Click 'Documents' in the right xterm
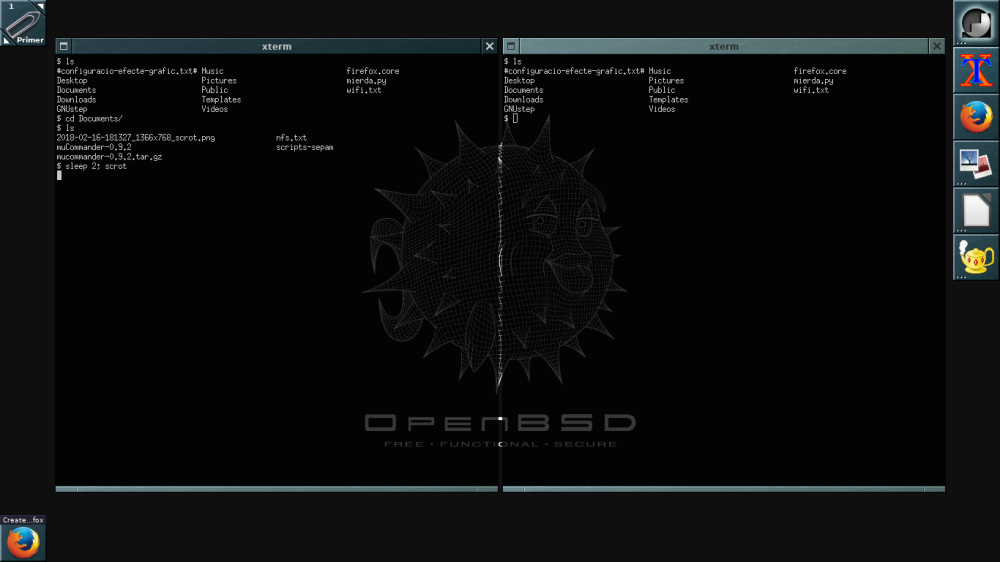 tap(524, 91)
